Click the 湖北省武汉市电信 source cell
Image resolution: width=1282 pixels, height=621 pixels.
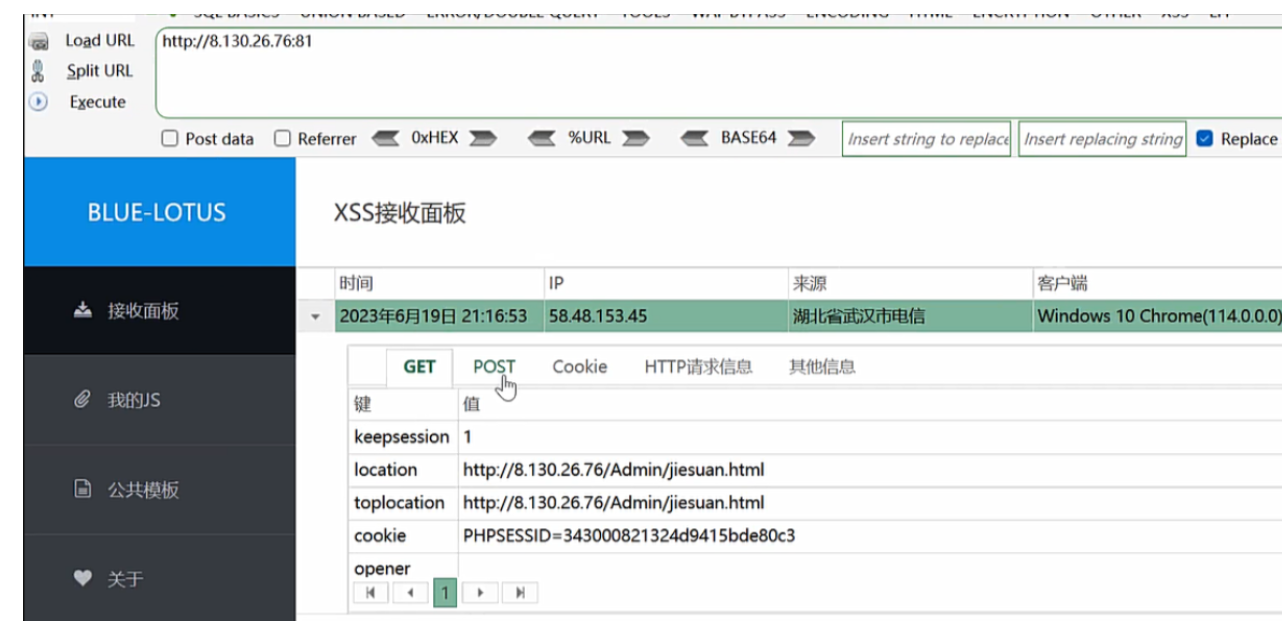[911, 317]
